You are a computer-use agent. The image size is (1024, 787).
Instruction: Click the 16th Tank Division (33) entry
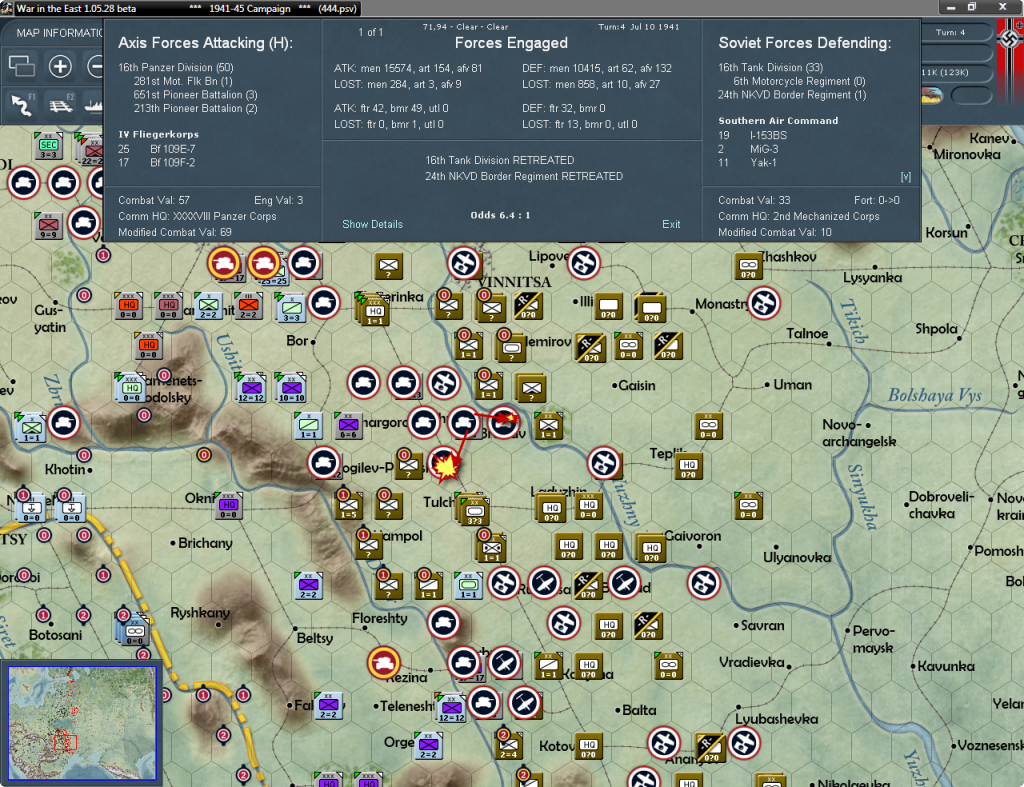771,67
